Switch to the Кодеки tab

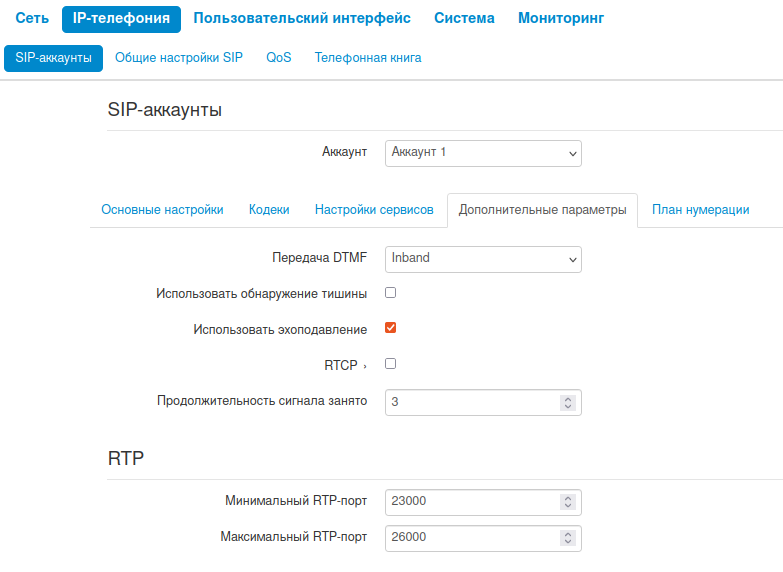[269, 210]
